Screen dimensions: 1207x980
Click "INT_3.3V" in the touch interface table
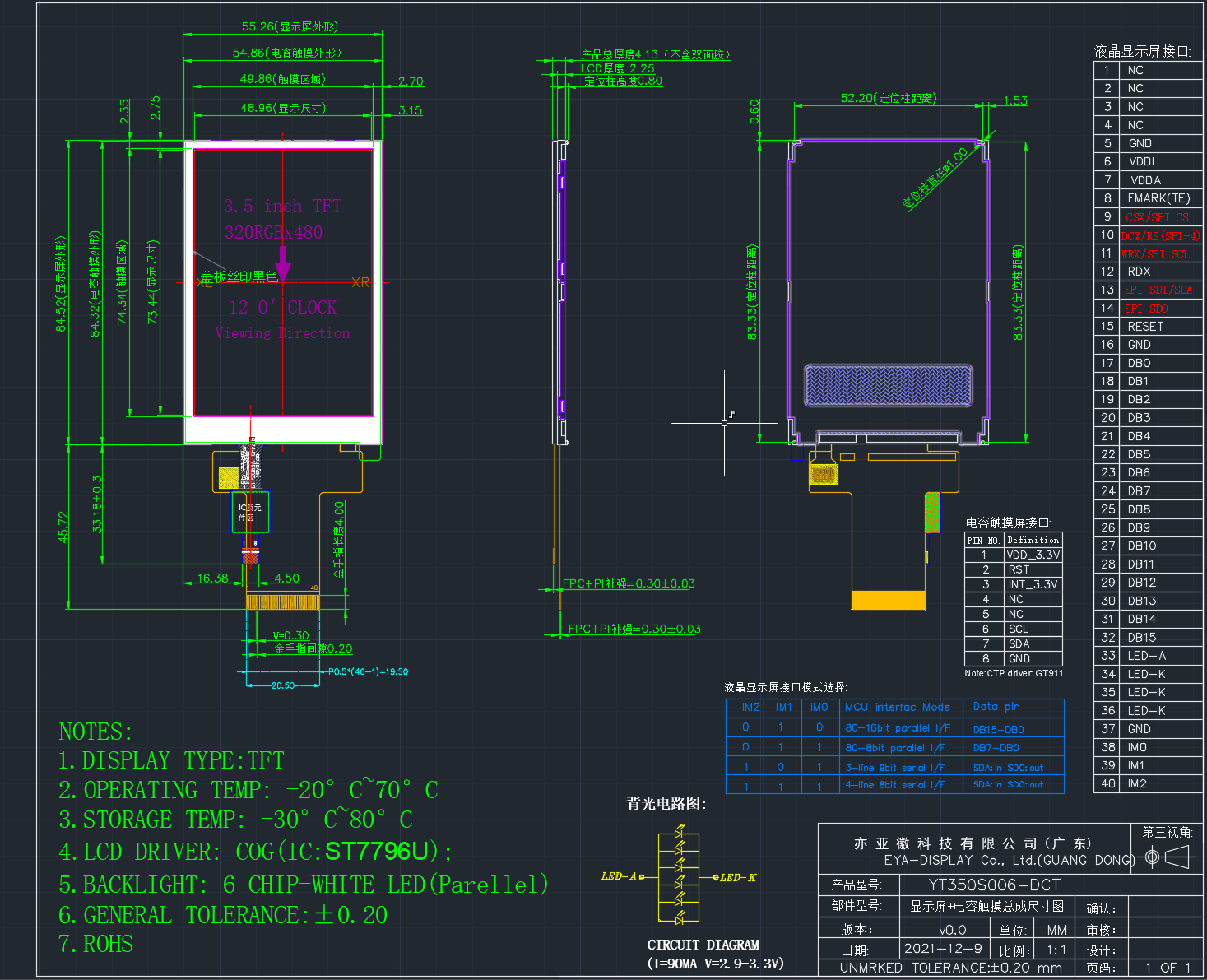pyautogui.click(x=1033, y=585)
